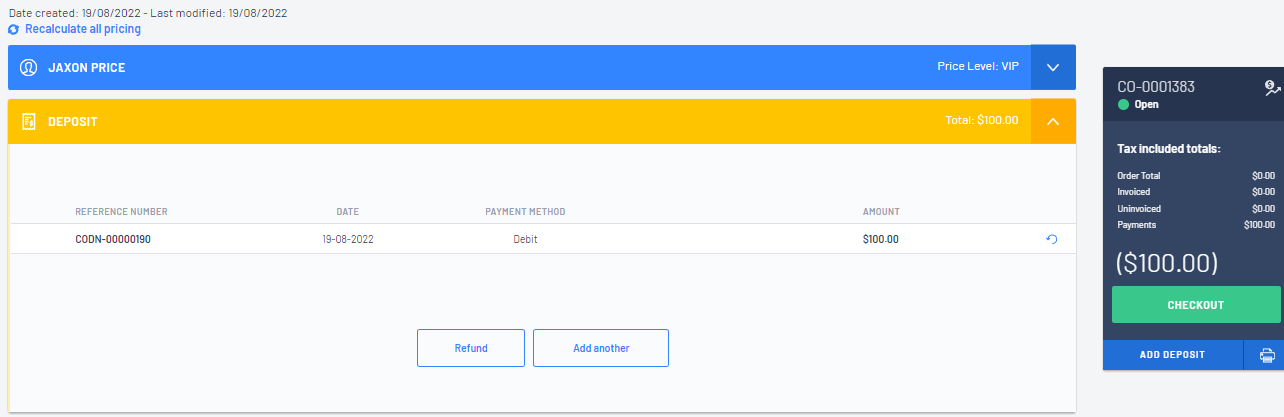The width and height of the screenshot is (1284, 417).
Task: Print the order with the printer icon
Action: coord(1267,355)
